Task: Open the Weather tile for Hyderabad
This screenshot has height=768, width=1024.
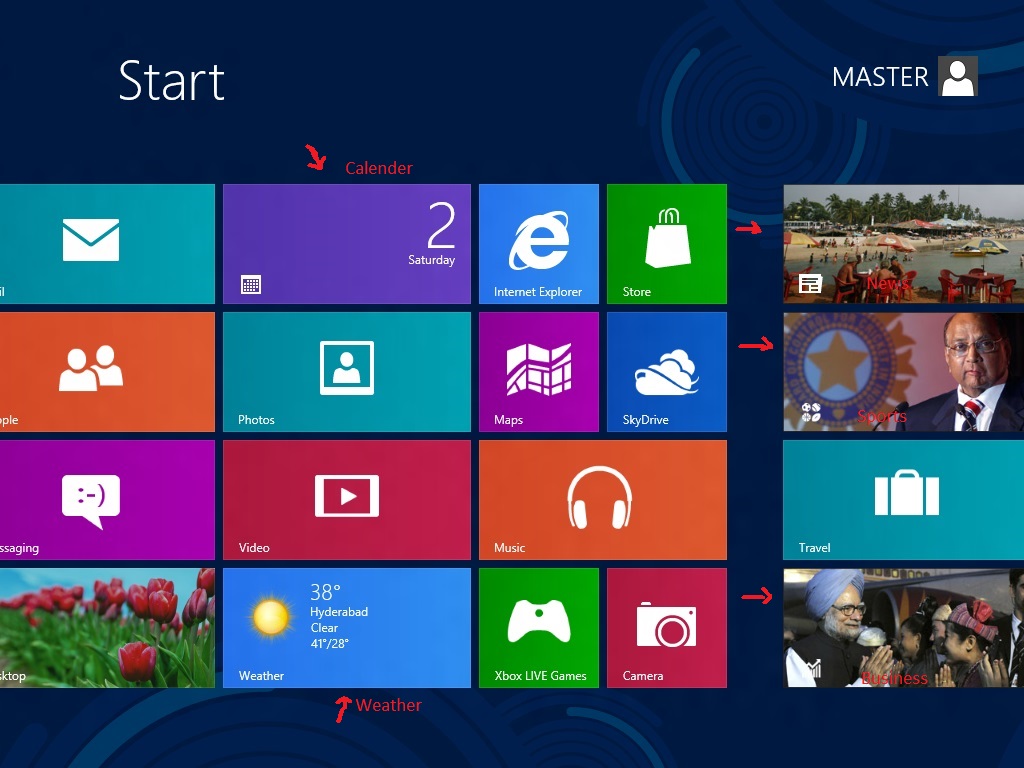Action: (x=347, y=628)
